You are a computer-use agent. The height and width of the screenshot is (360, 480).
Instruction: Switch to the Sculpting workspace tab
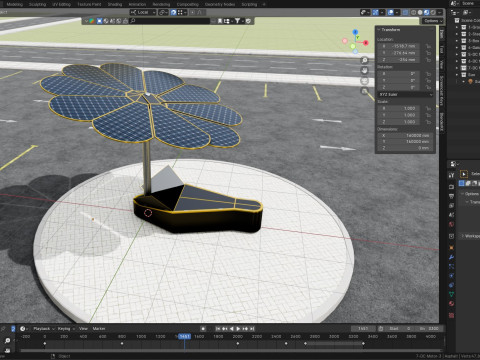pos(37,4)
